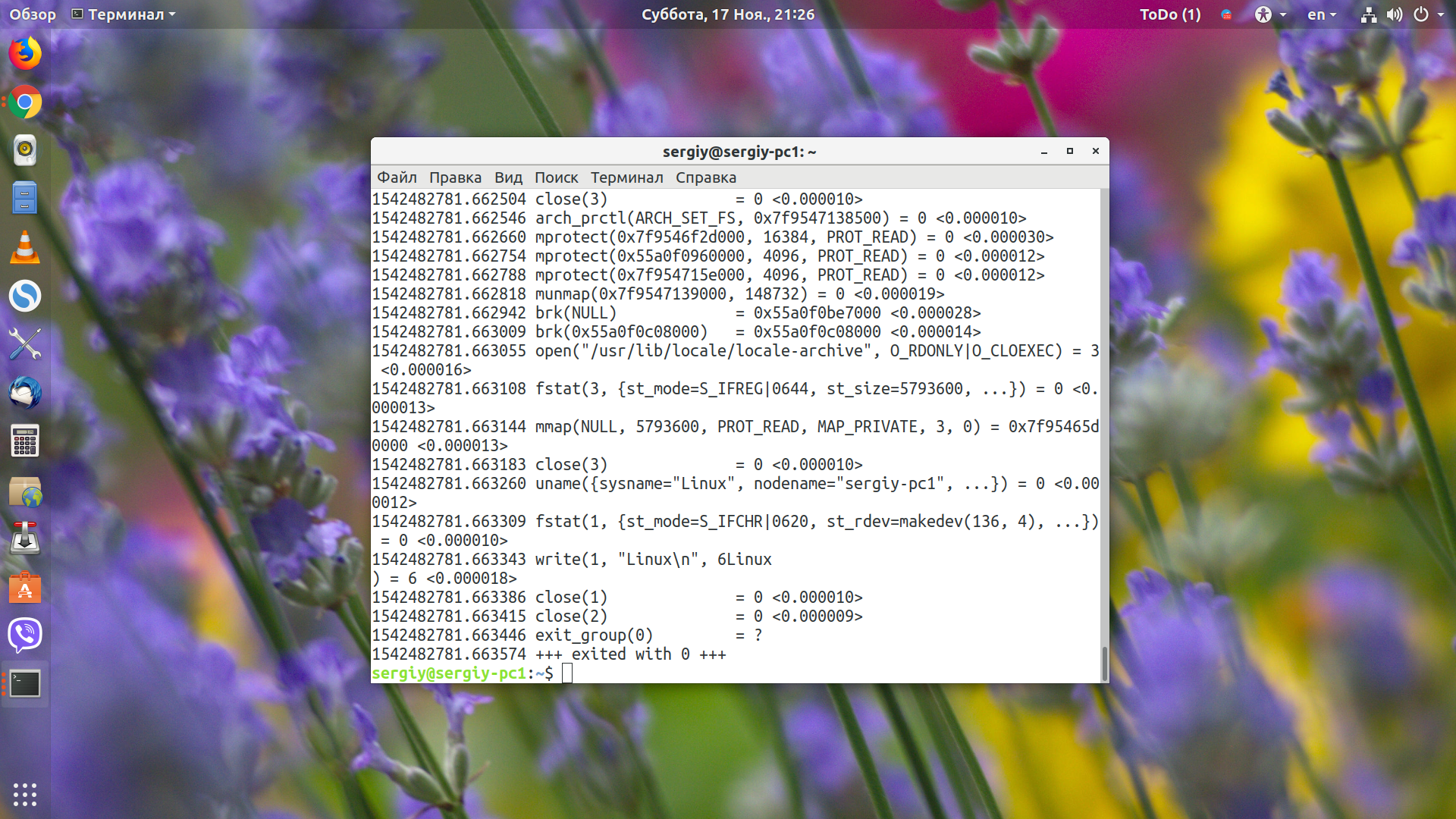Screen dimensions: 1456x819
Task: Click the Обзор activities button
Action: [33, 14]
